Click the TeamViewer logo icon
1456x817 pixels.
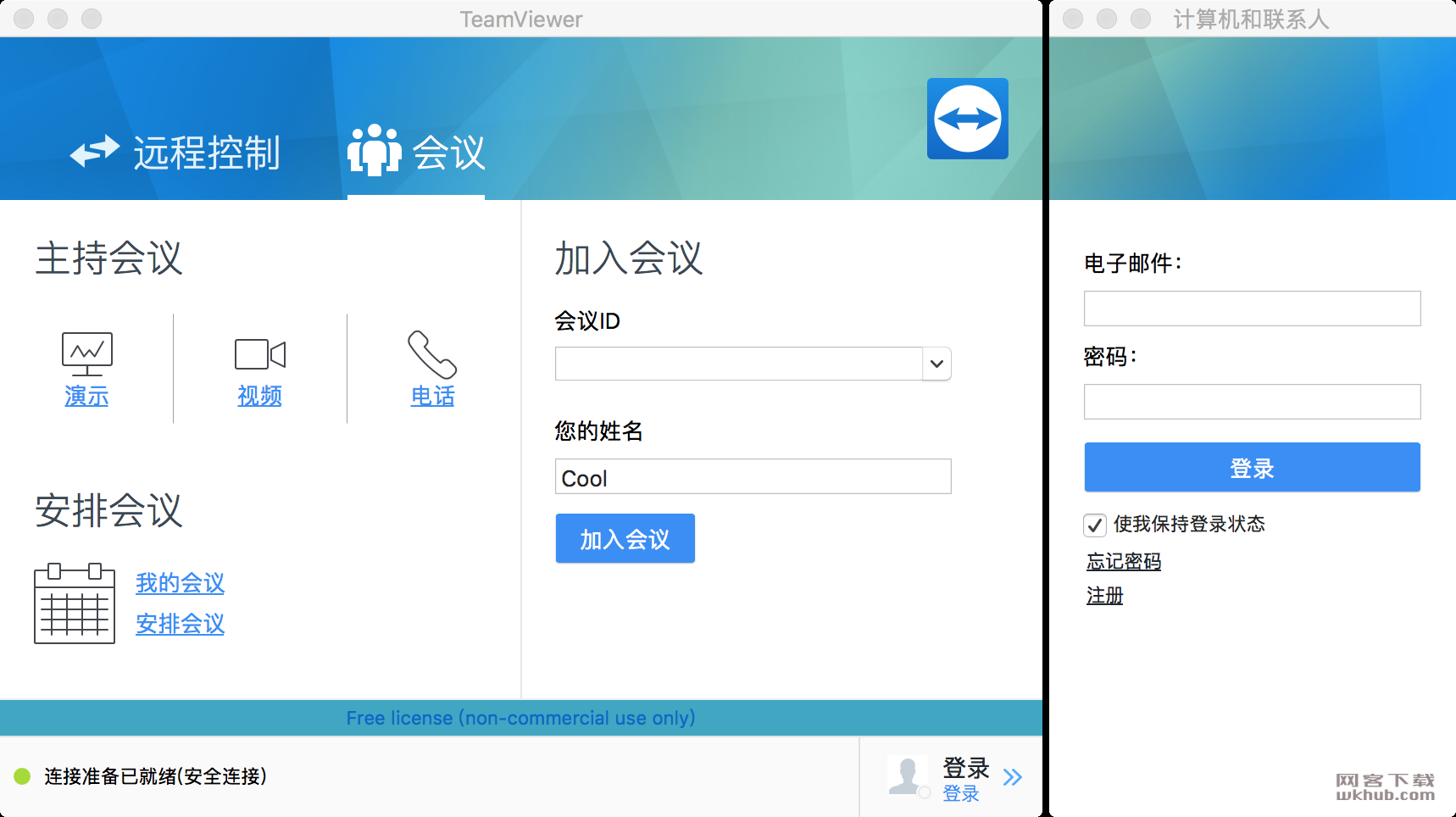tap(967, 119)
